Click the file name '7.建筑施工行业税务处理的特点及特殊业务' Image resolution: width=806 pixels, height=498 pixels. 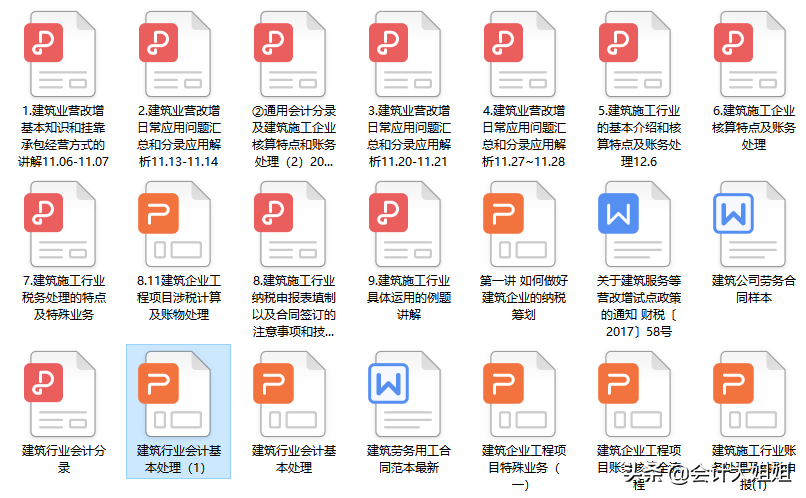coord(64,298)
